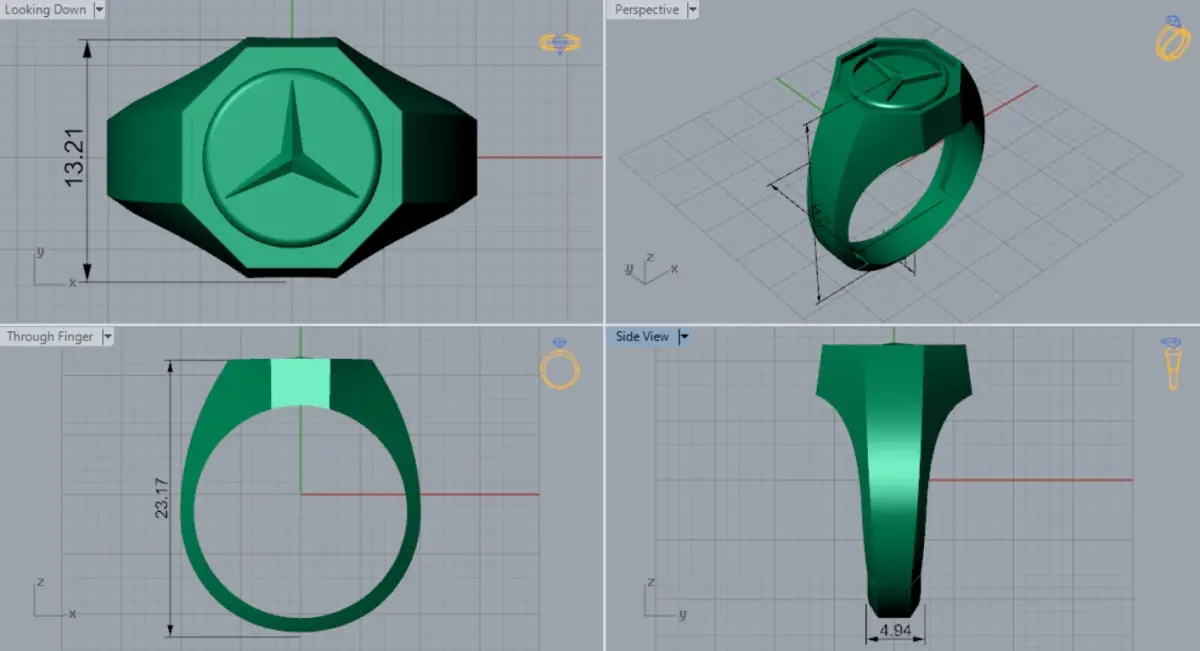Click the angled ring icon in Perspective view
1200x651 pixels.
point(1172,40)
